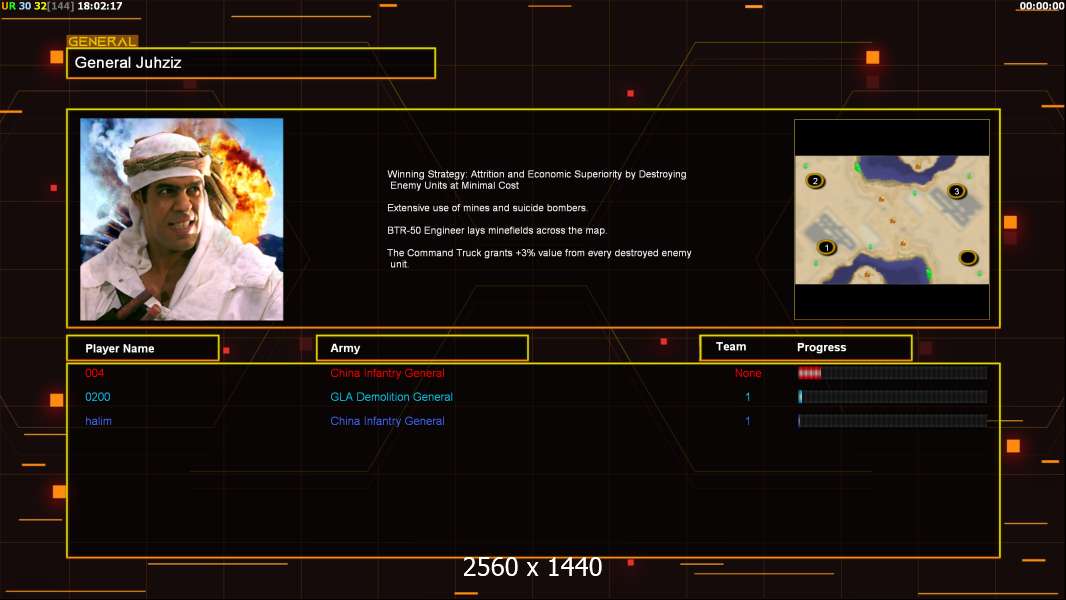Screen dimensions: 1066x600
Task: Click the GLA Demolition General army entry
Action: click(x=392, y=397)
